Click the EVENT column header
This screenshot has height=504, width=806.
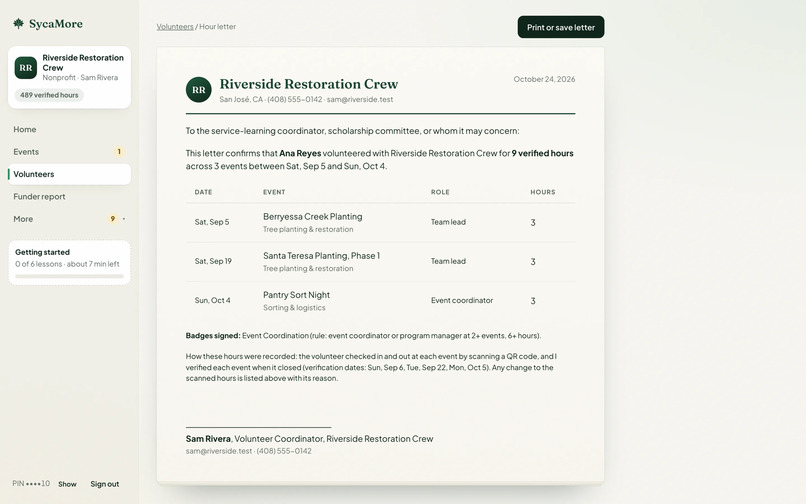pos(274,192)
